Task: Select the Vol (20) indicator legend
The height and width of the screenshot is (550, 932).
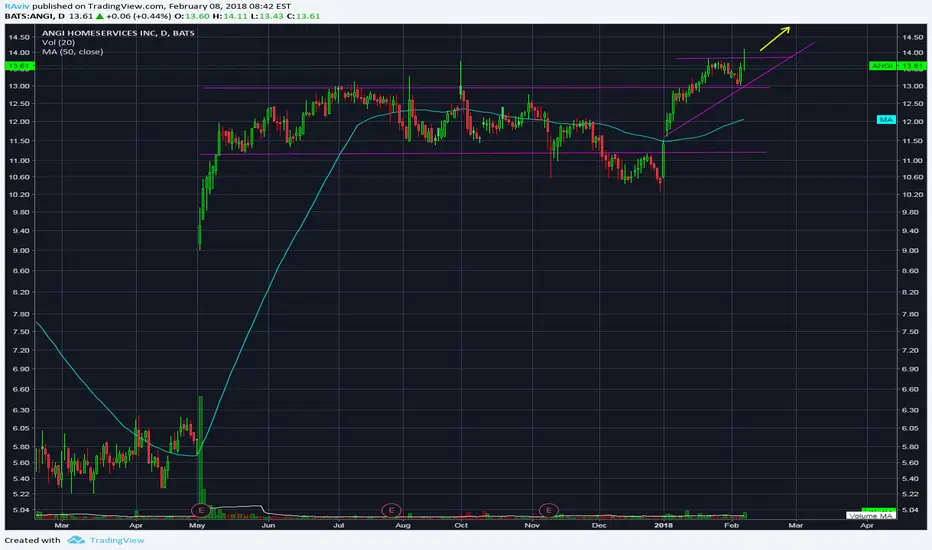Action: click(58, 42)
